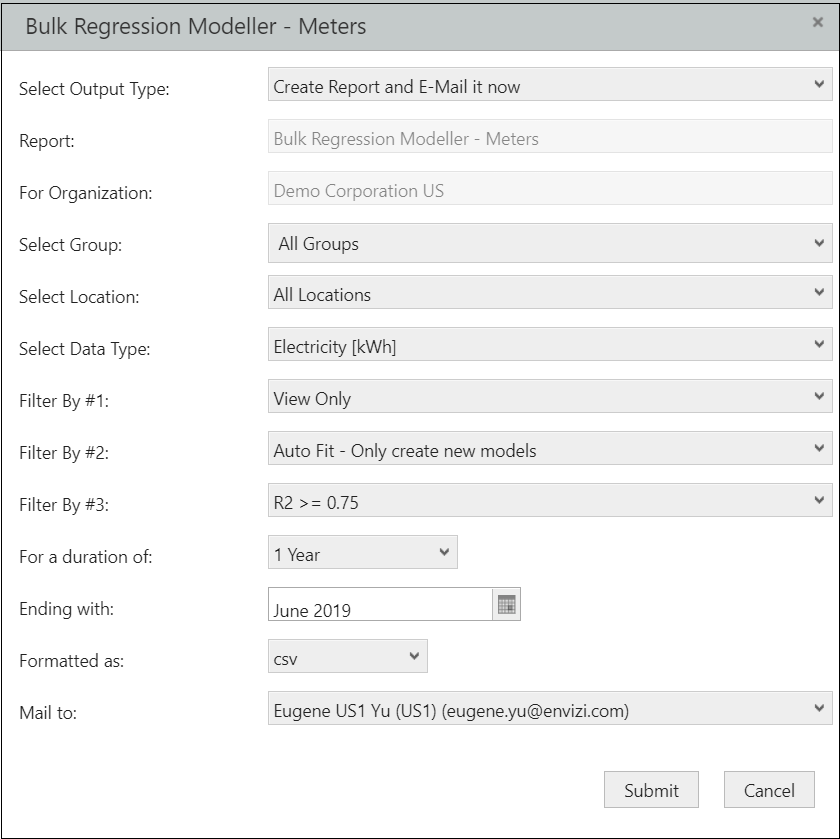Open the All Locations dropdown
This screenshot has width=840, height=839.
pos(550,292)
